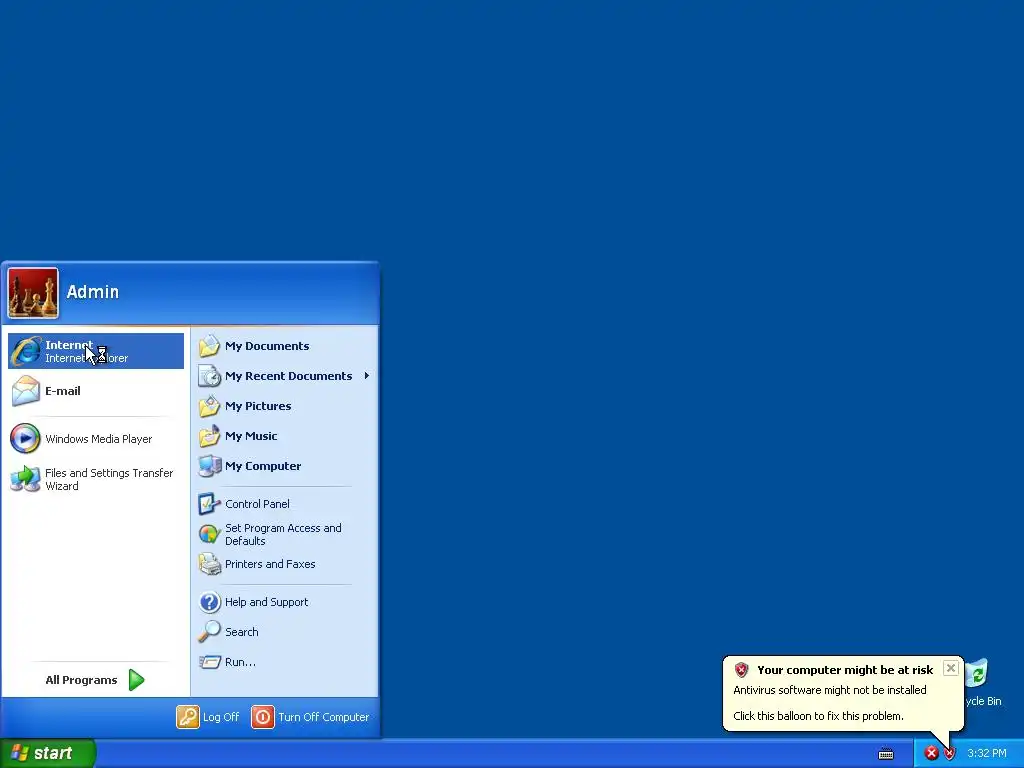Open the My Pictures folder icon
1024x768 pixels.
tap(210, 406)
